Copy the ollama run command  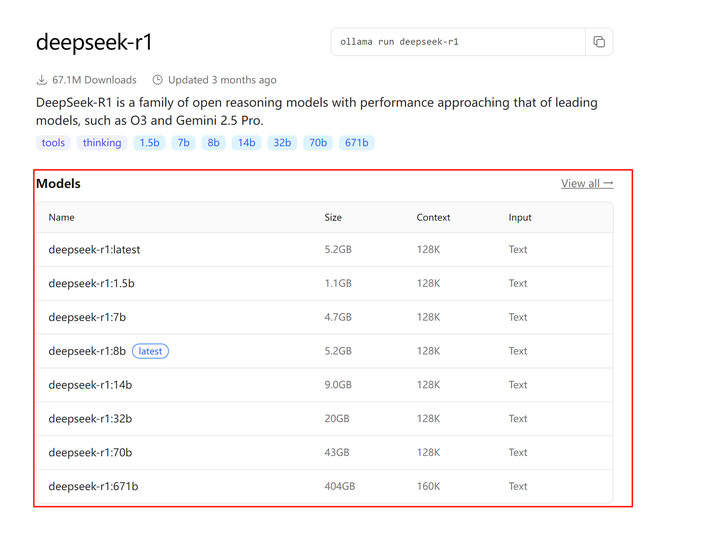[599, 42]
